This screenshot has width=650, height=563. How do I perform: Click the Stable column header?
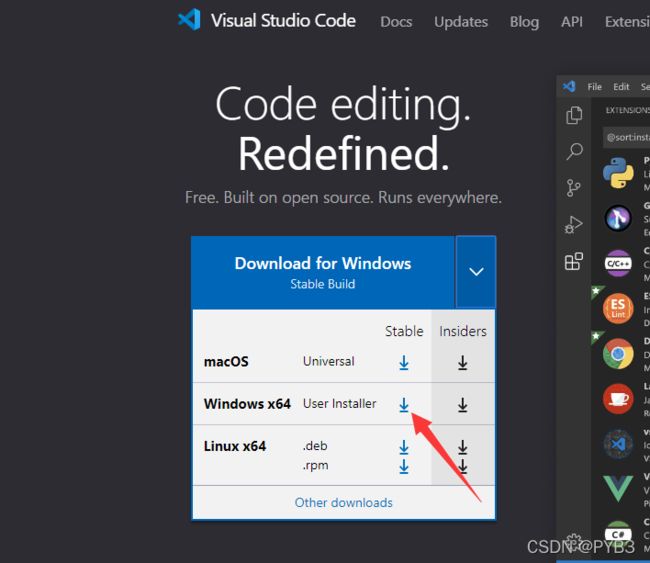tap(404, 331)
